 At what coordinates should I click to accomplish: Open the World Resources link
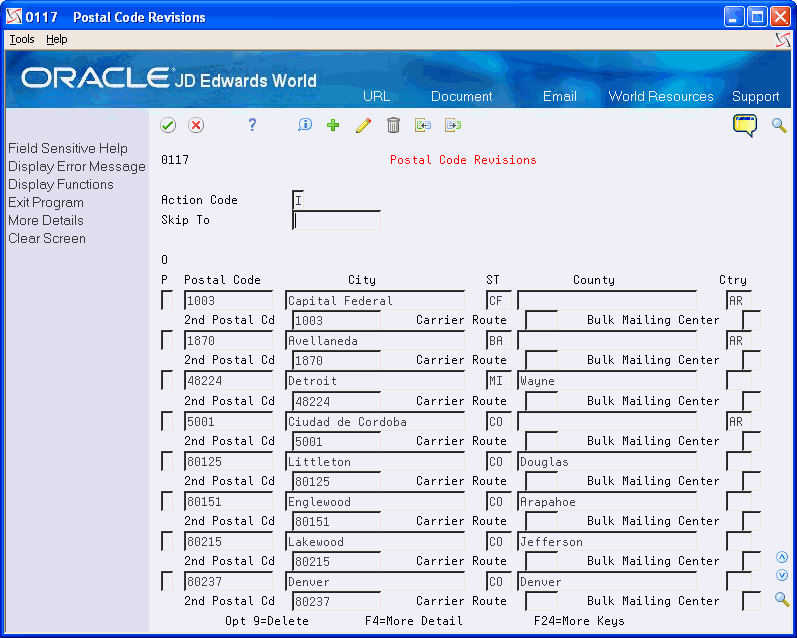pyautogui.click(x=661, y=96)
